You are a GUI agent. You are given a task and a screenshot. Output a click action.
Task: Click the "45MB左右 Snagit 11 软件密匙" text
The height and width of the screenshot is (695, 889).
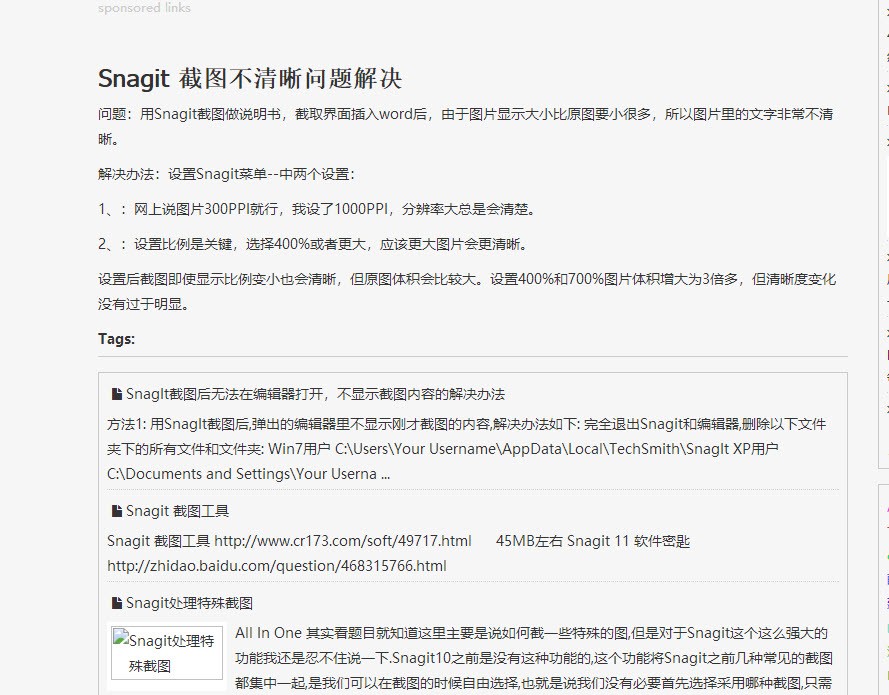coord(592,541)
